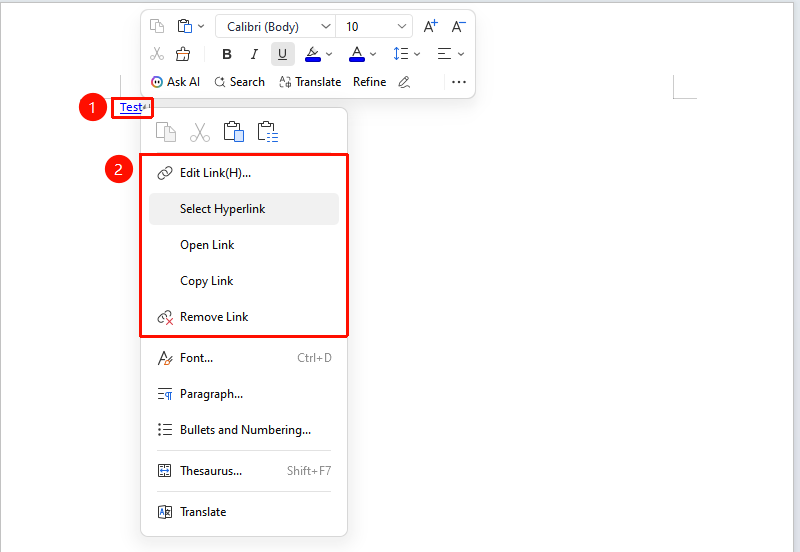Expand the highlight color options arrow
This screenshot has width=800, height=552.
(329, 54)
